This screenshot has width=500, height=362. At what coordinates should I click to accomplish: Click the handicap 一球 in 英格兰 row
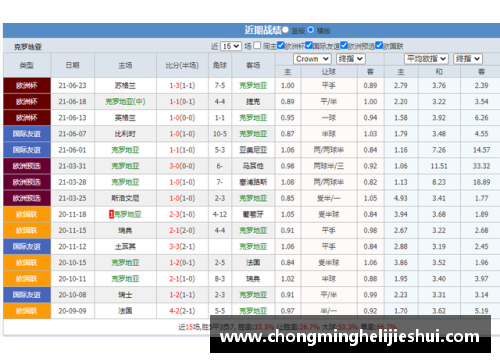pos(329,118)
